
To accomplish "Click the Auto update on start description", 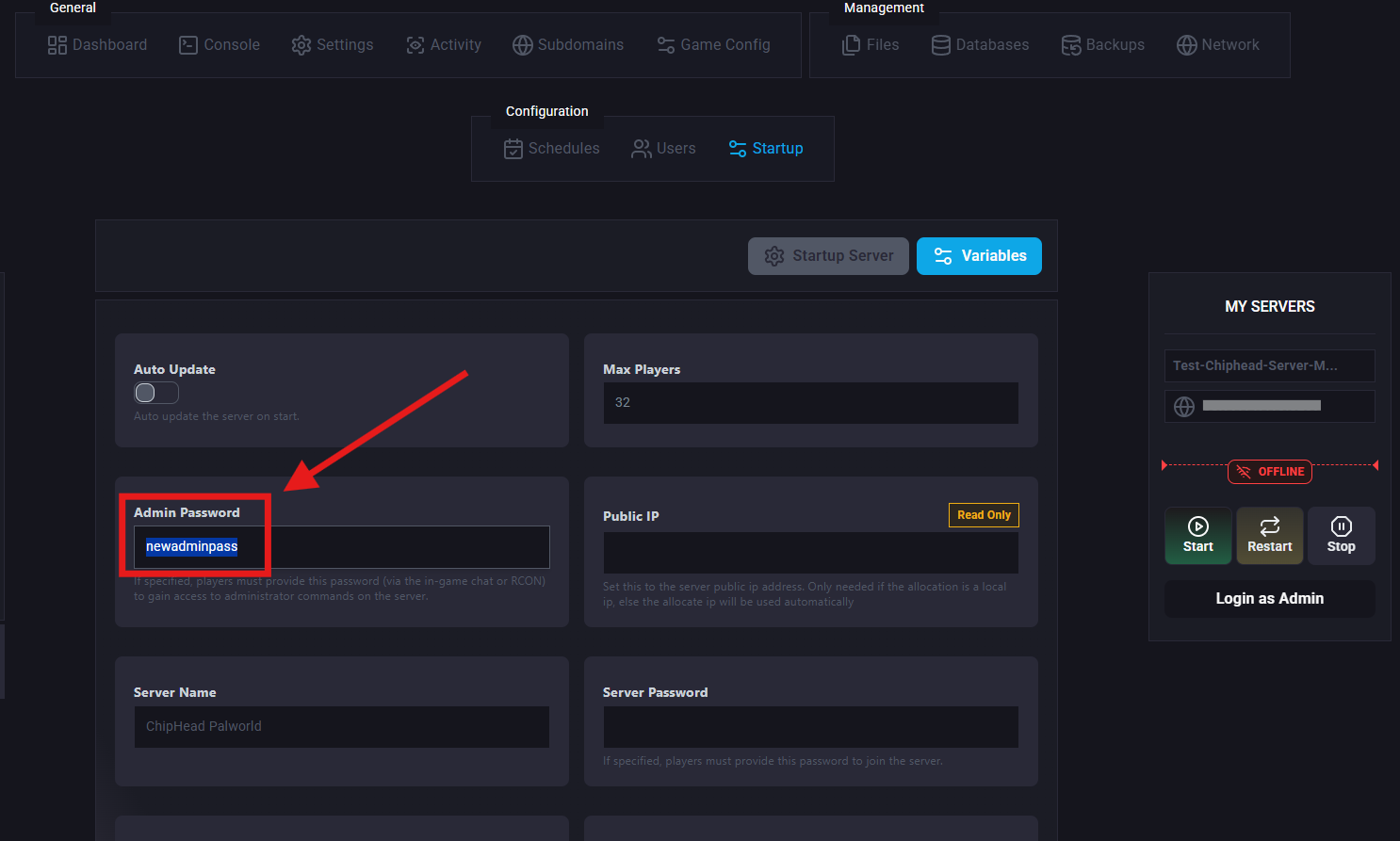I will click(217, 416).
